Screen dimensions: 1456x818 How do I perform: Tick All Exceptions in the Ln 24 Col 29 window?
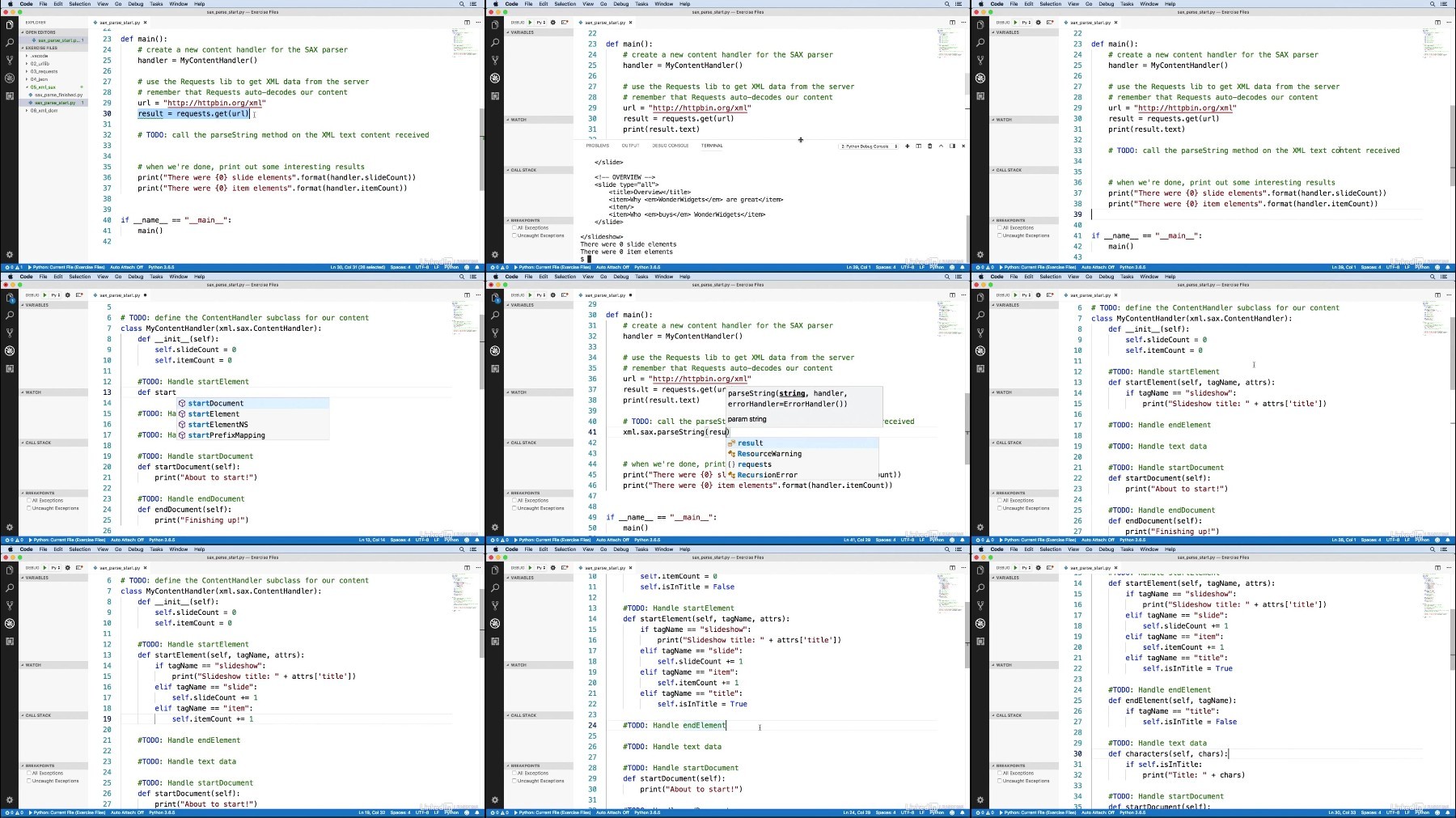[514, 773]
